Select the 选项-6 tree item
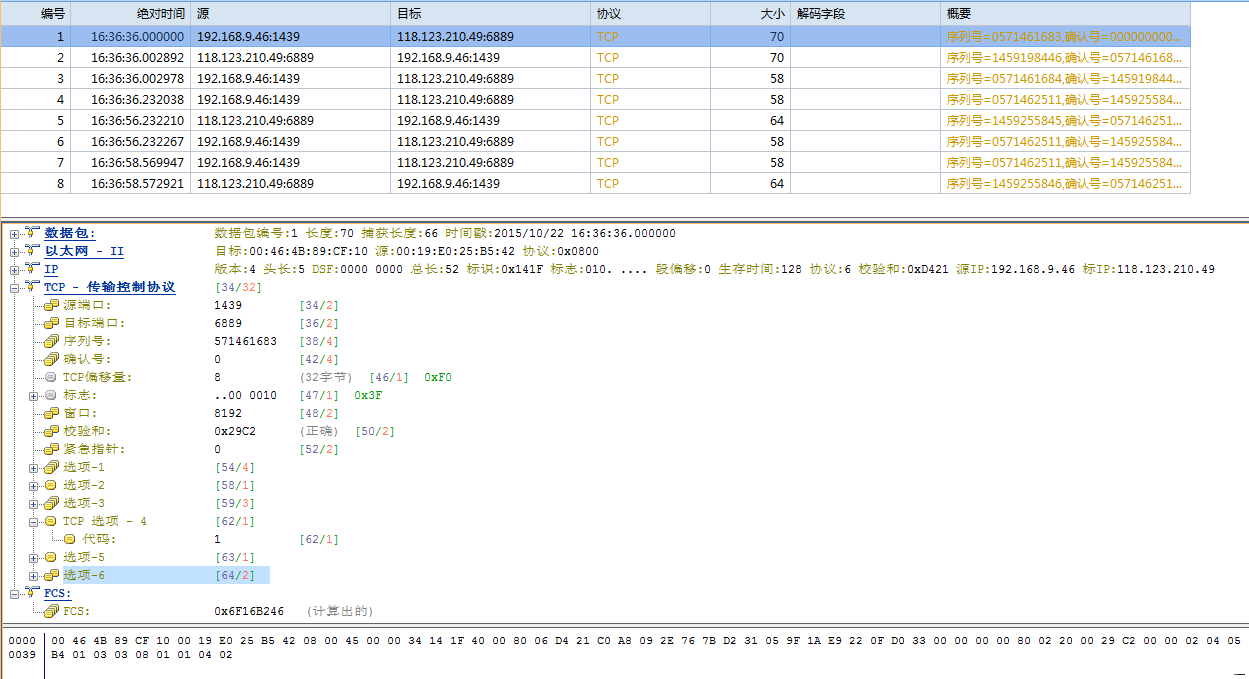Screen dimensions: 1249x679 [x=84, y=575]
